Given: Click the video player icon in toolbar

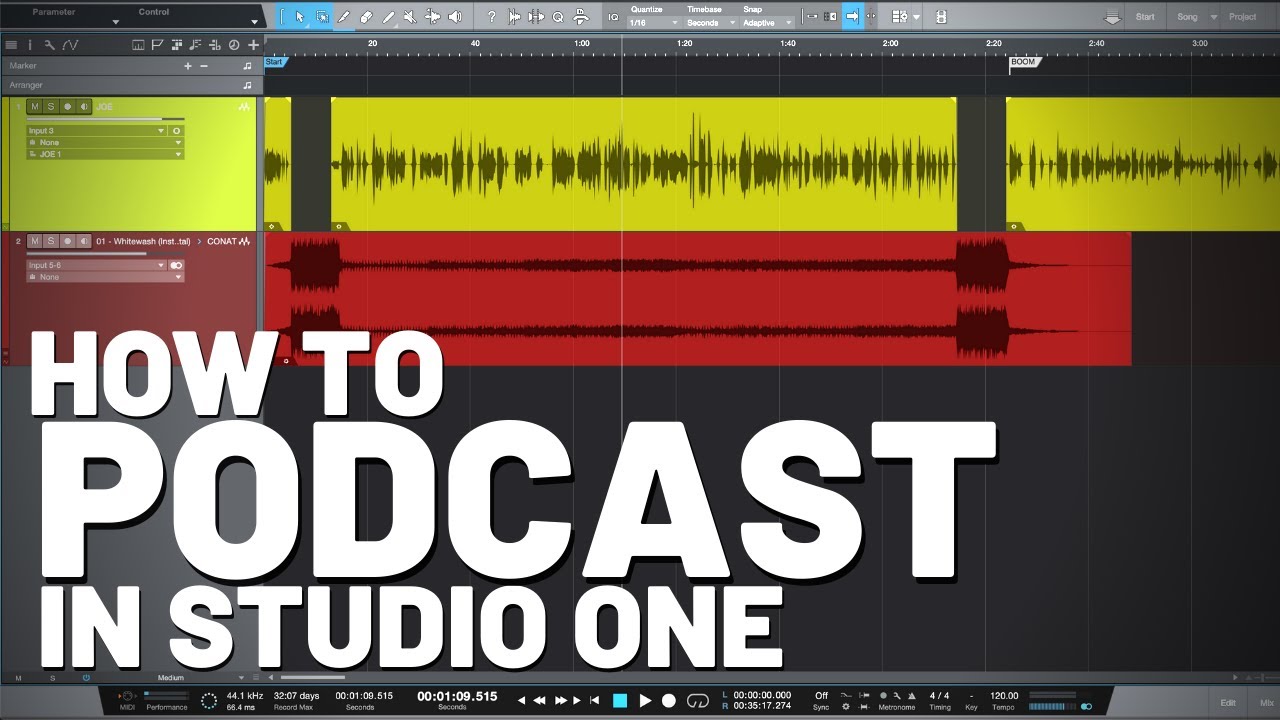Looking at the screenshot, I should click(940, 17).
